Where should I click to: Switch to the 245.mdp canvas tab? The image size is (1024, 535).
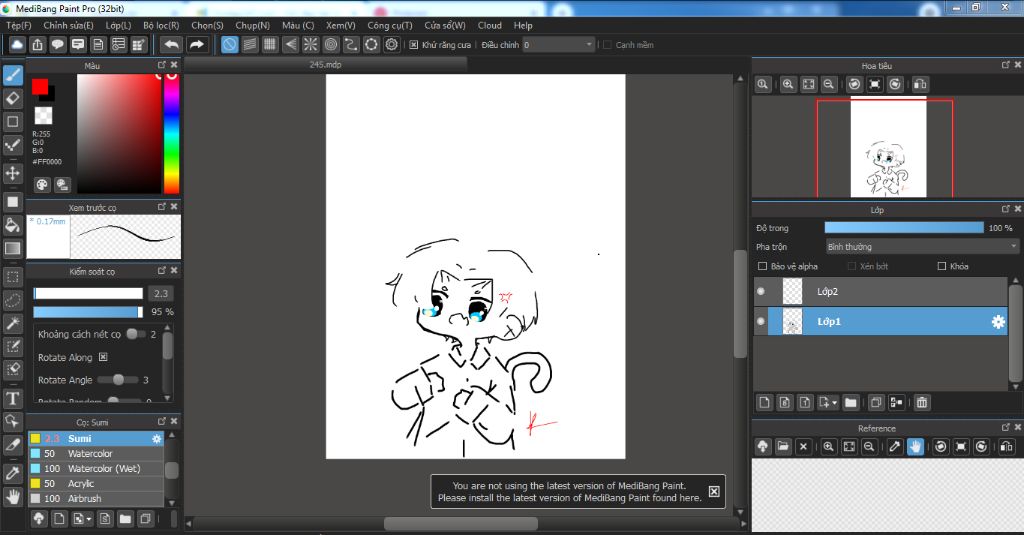pos(325,65)
